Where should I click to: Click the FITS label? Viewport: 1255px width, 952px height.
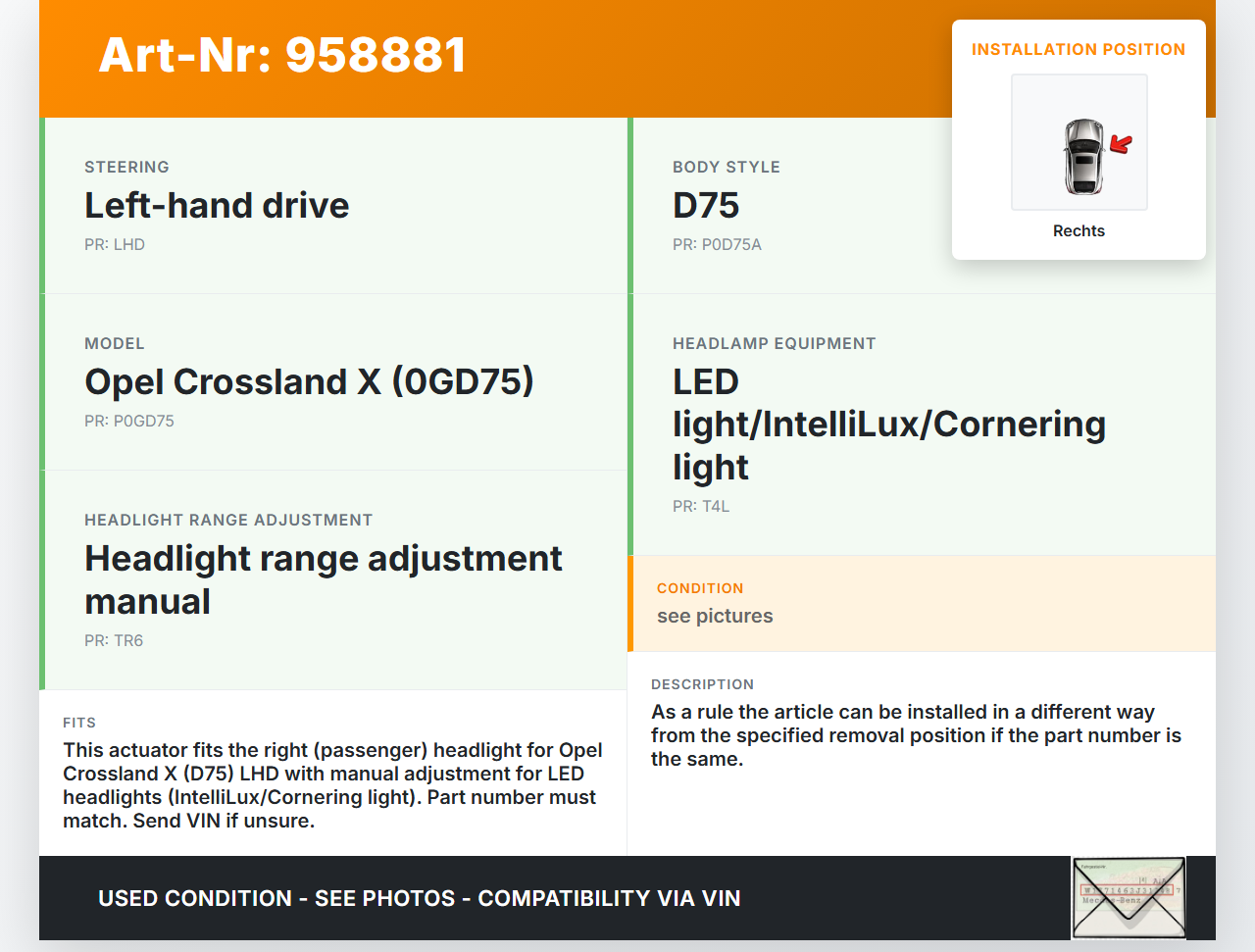pos(79,723)
